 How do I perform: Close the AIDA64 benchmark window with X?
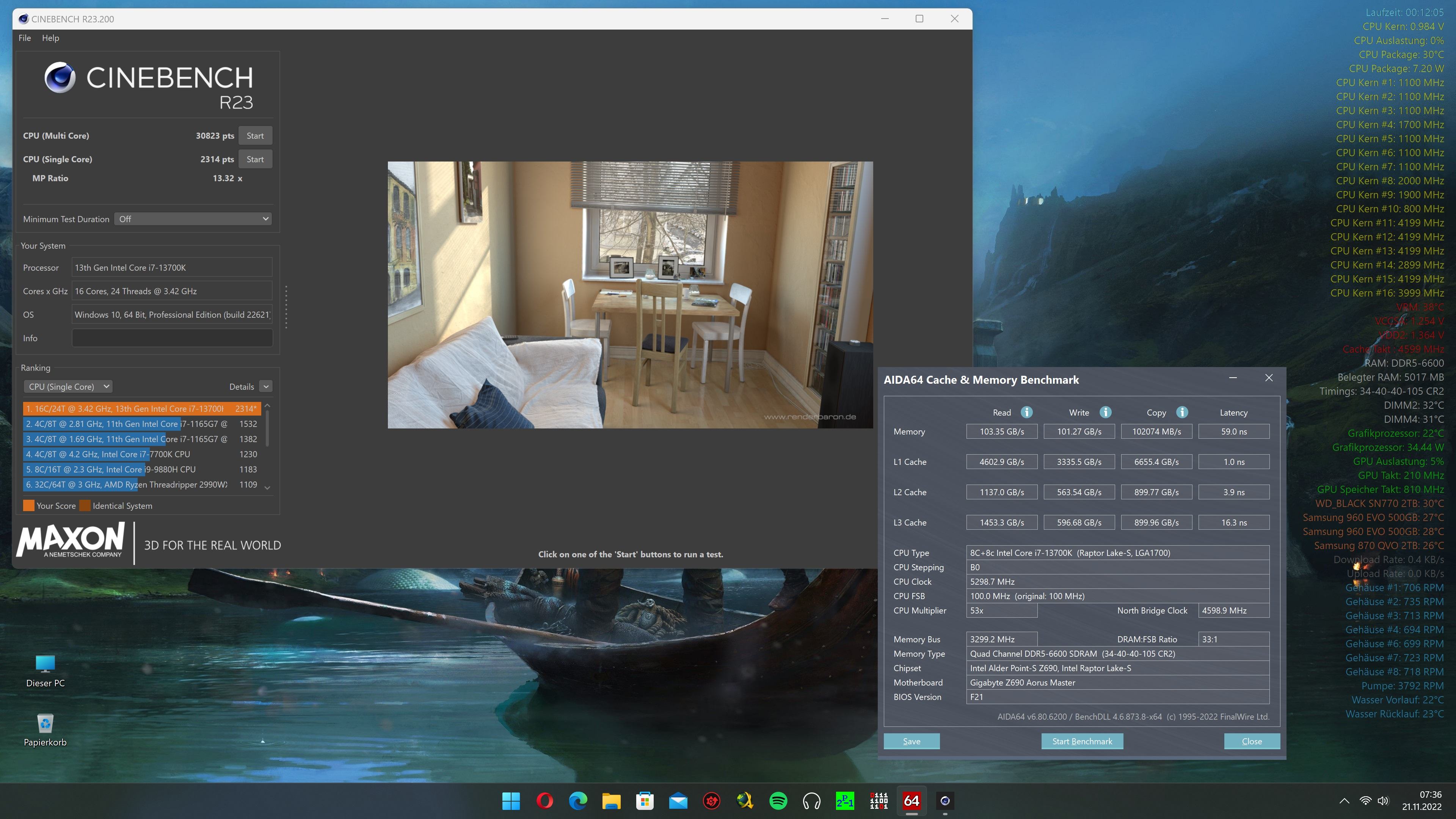click(x=1269, y=378)
